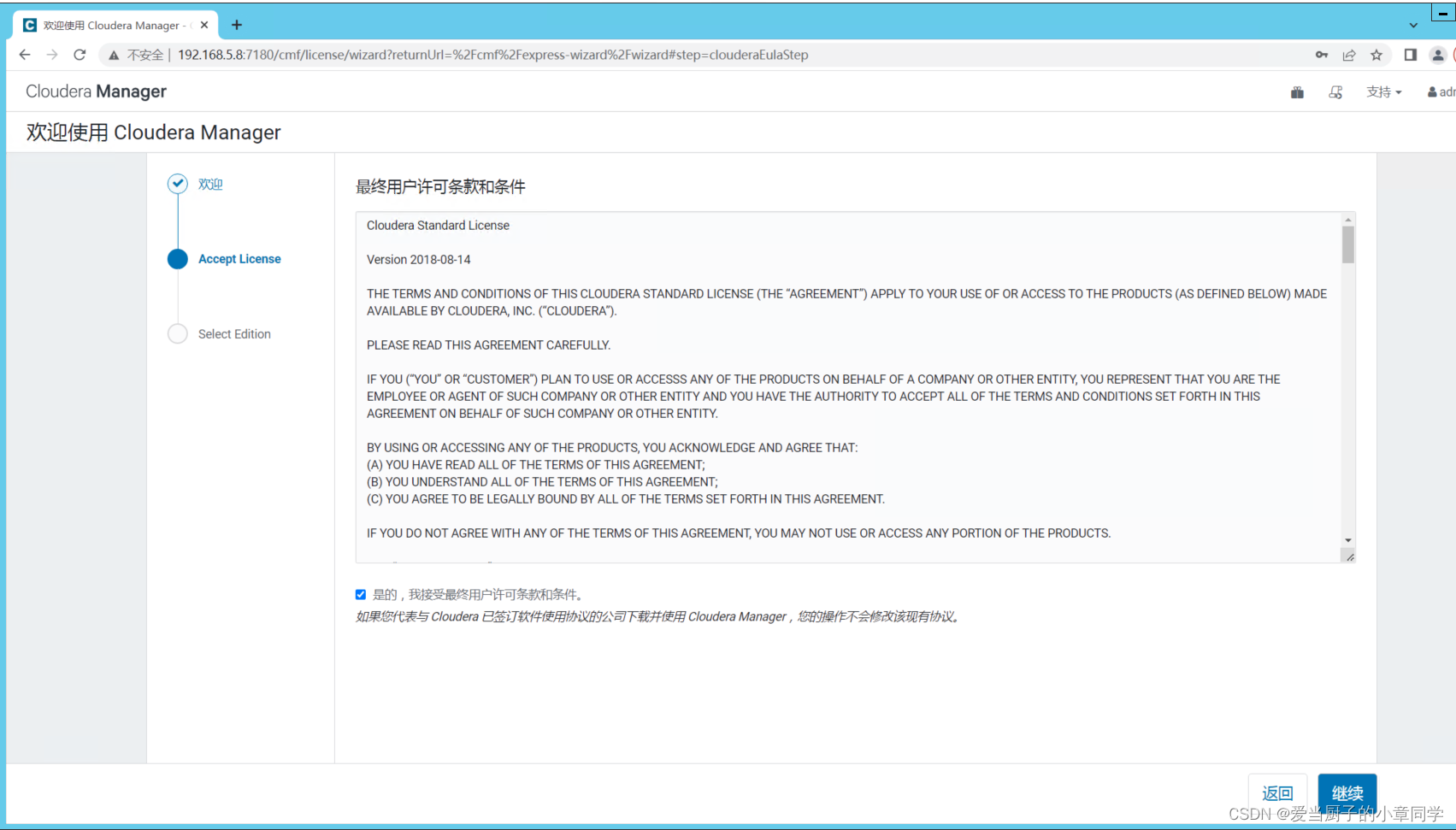Uncheck the accept license terms checkbox
The width and height of the screenshot is (1456, 830).
(x=361, y=595)
